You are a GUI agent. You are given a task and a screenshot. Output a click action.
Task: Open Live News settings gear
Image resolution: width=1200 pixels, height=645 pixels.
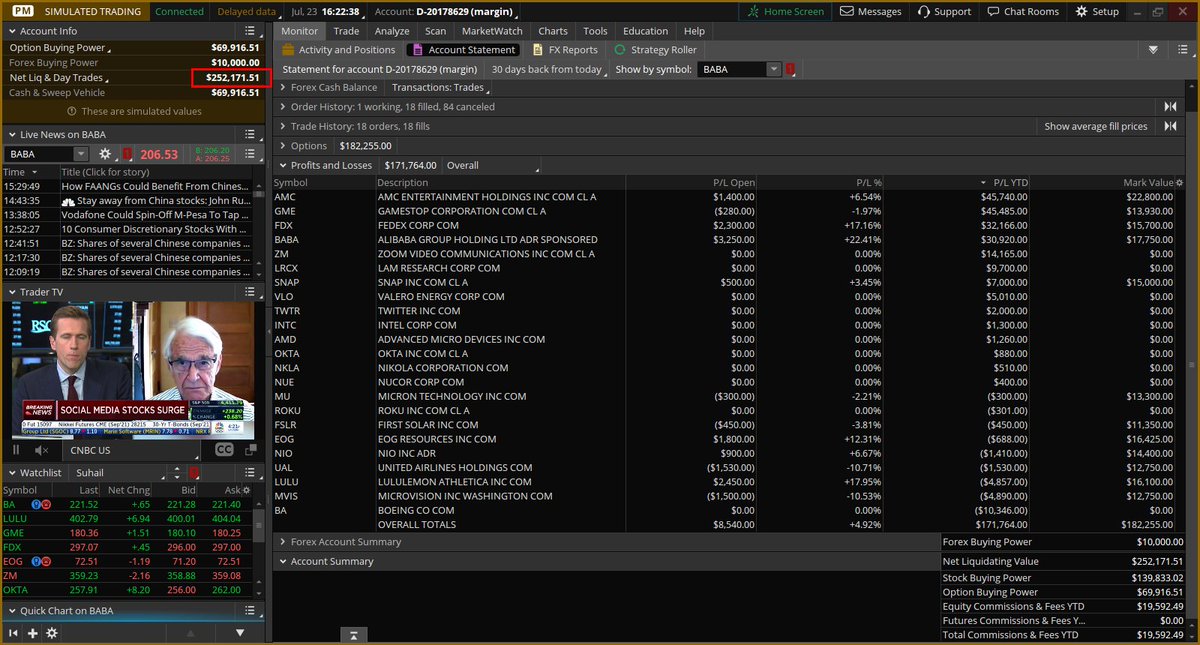point(105,154)
